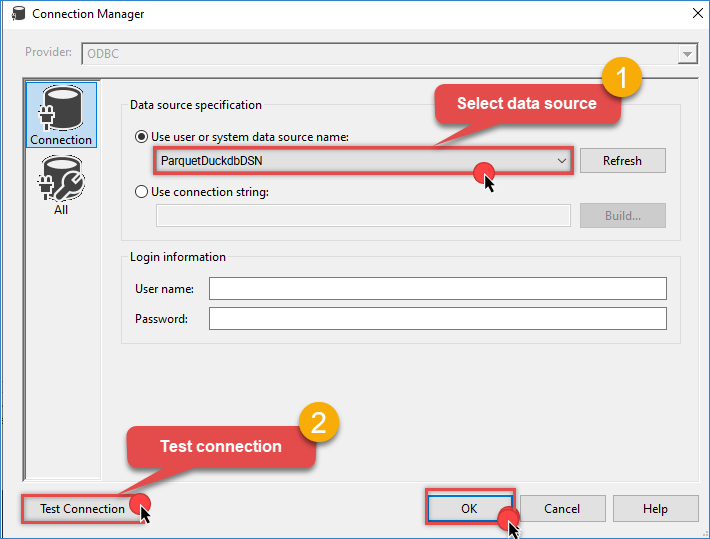This screenshot has width=710, height=539.
Task: Open the Provider ODBC dropdown arrow
Action: [x=687, y=53]
